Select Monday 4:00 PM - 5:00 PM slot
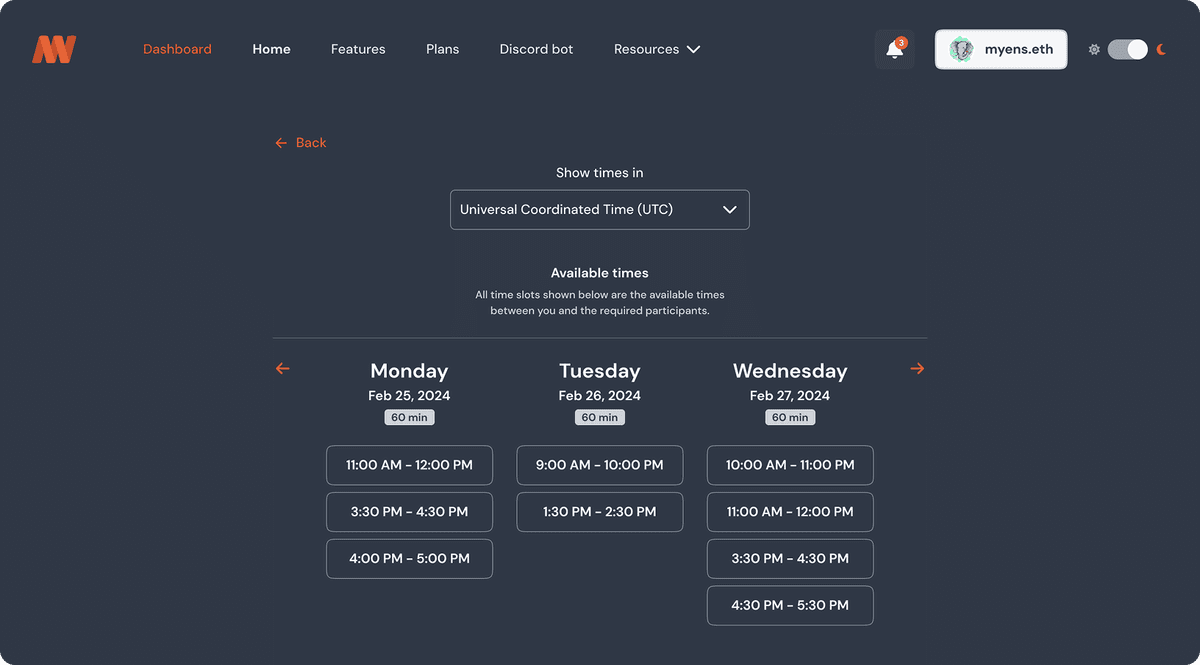This screenshot has height=665, width=1200. (409, 558)
